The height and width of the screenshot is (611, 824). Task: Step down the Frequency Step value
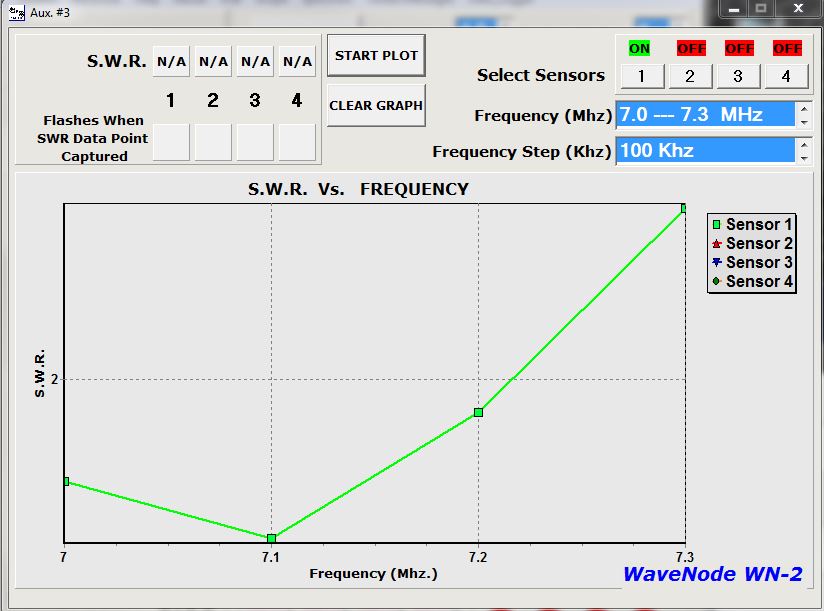[x=803, y=158]
